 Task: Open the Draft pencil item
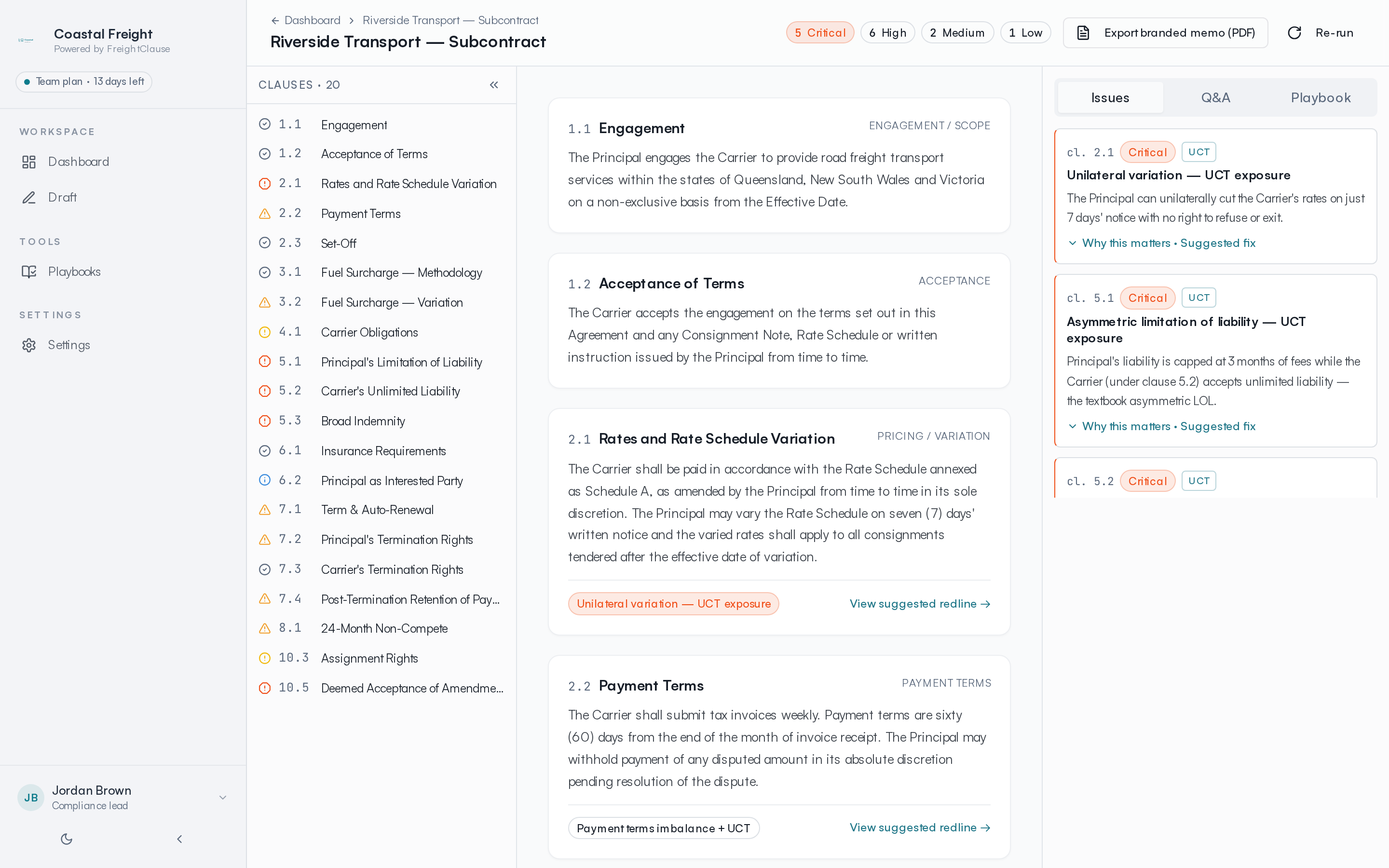62,198
